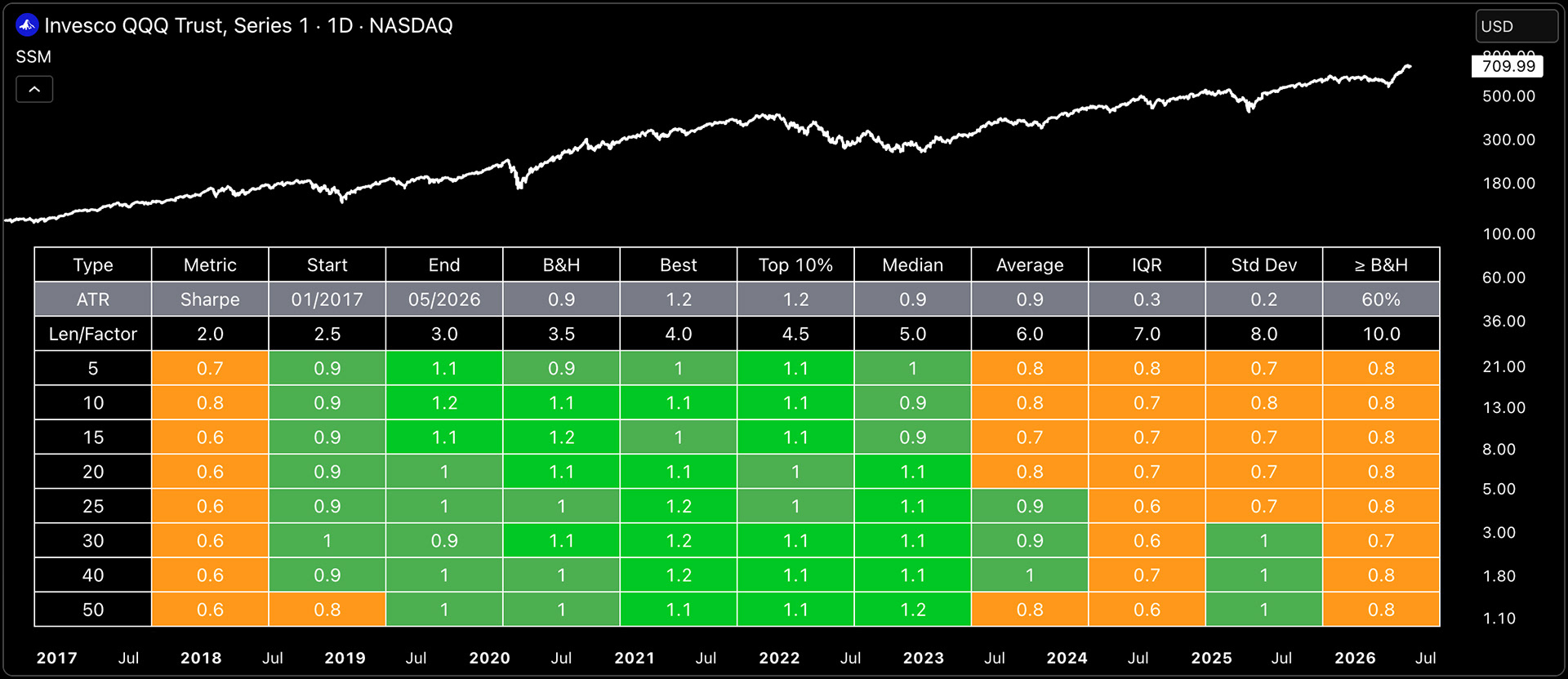The image size is (1568, 679).
Task: Select the 1 cell at length 40, factor 6.0
Action: (1030, 575)
